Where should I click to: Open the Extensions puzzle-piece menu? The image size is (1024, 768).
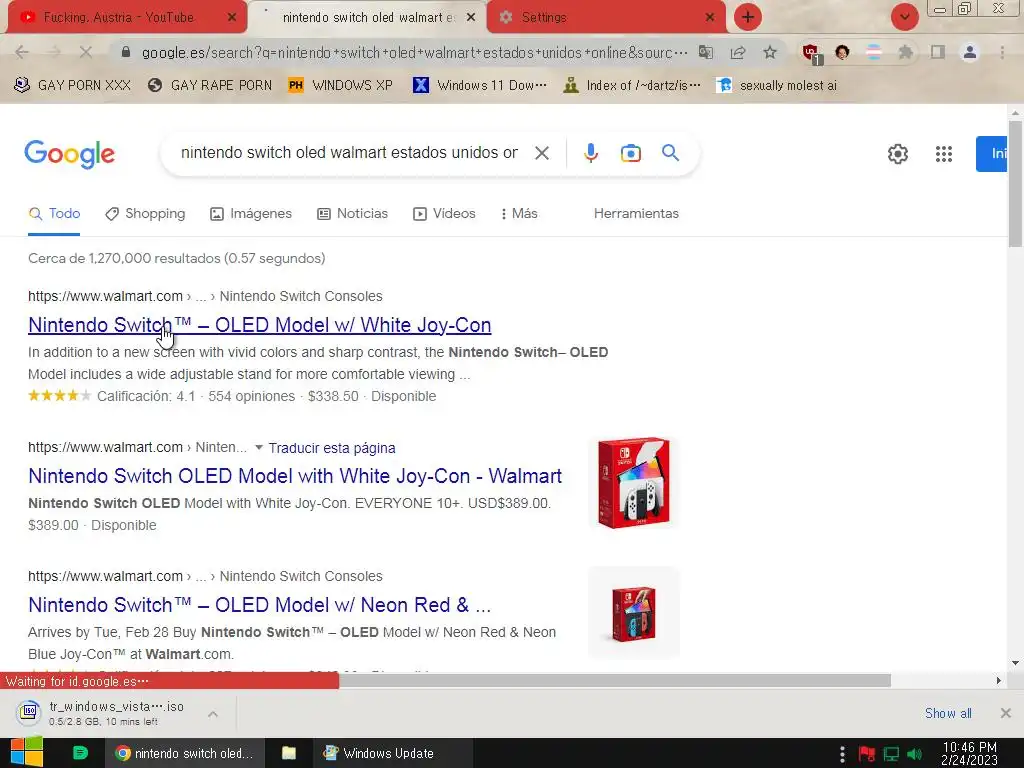(x=905, y=52)
